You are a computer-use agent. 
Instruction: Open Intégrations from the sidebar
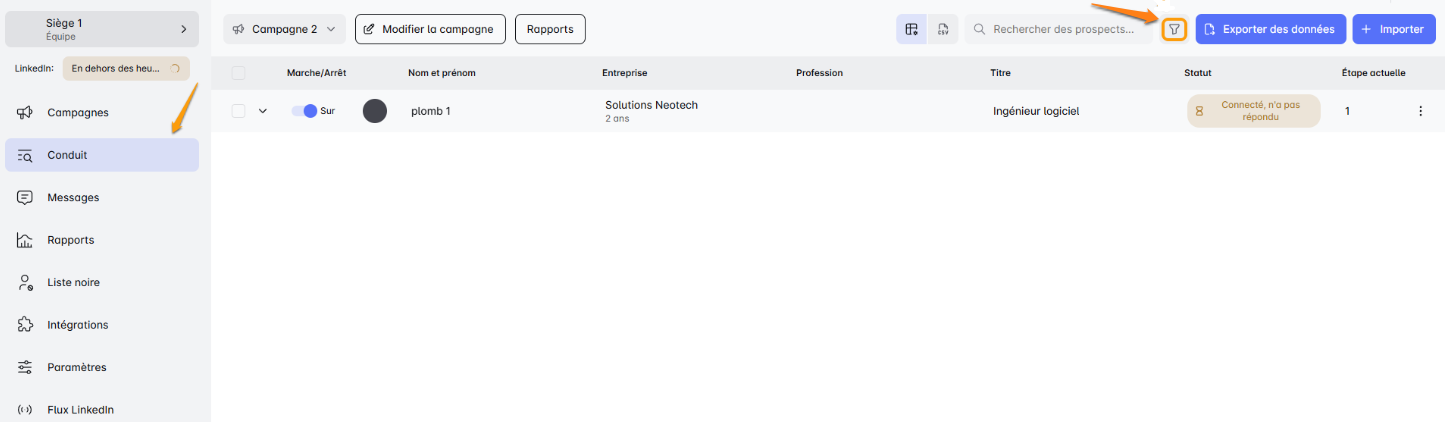pyautogui.click(x=77, y=325)
